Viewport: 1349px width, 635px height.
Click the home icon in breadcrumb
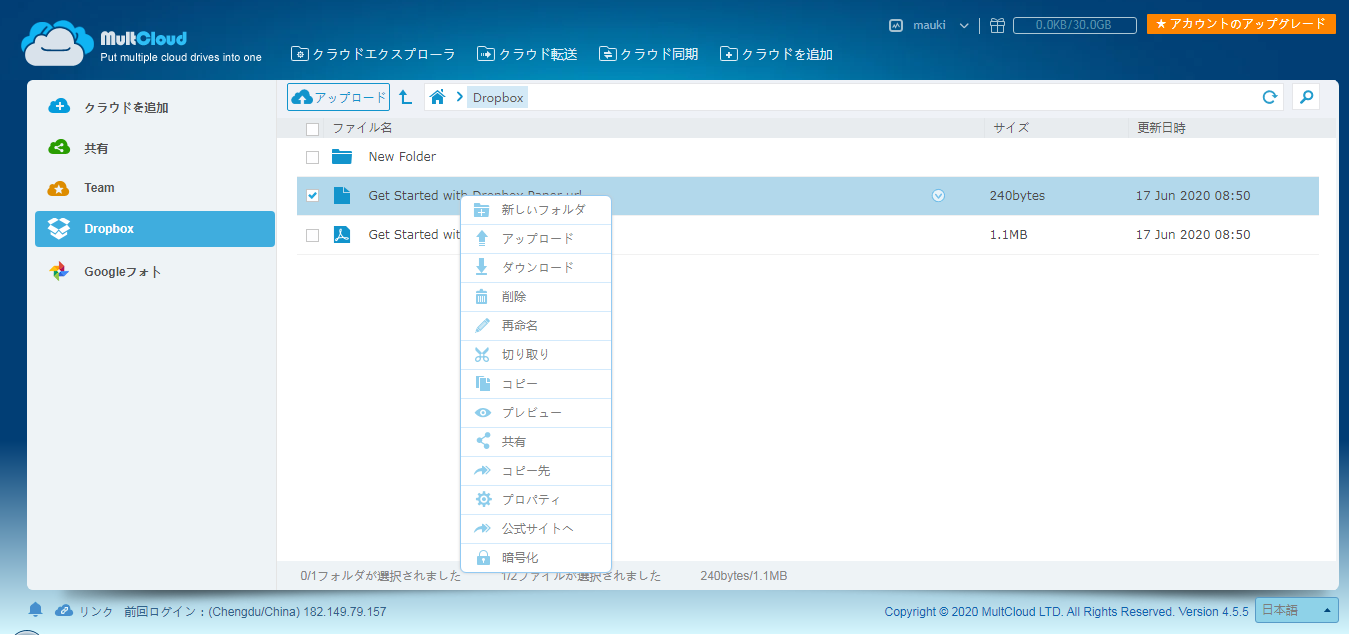[437, 97]
